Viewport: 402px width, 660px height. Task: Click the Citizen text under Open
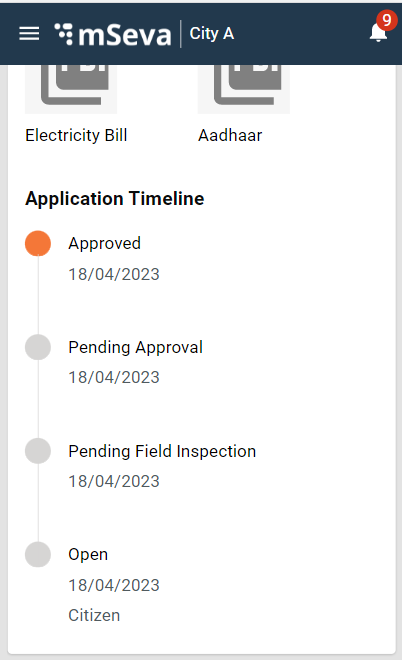pos(94,615)
